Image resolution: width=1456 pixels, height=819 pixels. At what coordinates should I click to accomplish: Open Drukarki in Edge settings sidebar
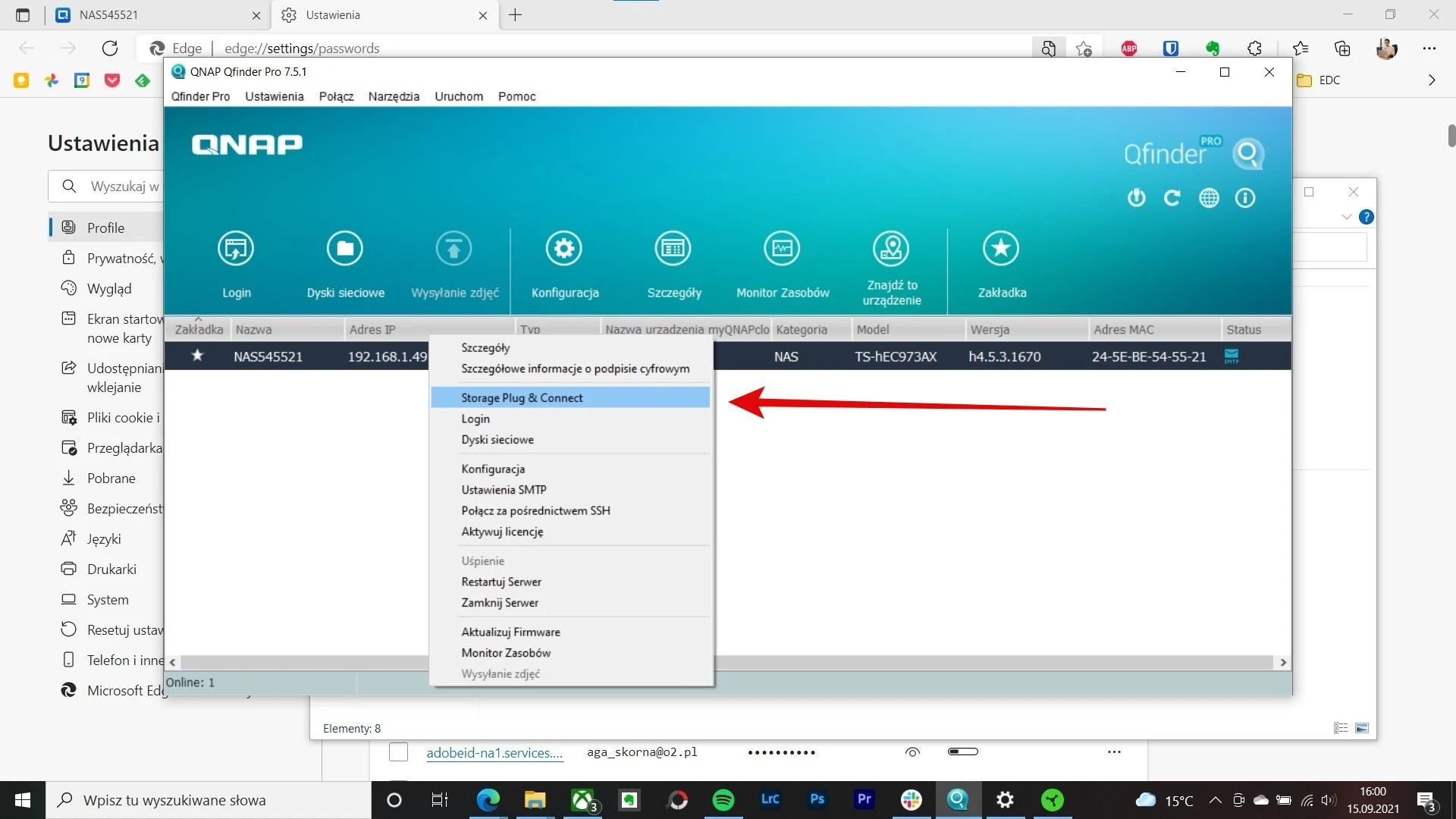point(111,569)
